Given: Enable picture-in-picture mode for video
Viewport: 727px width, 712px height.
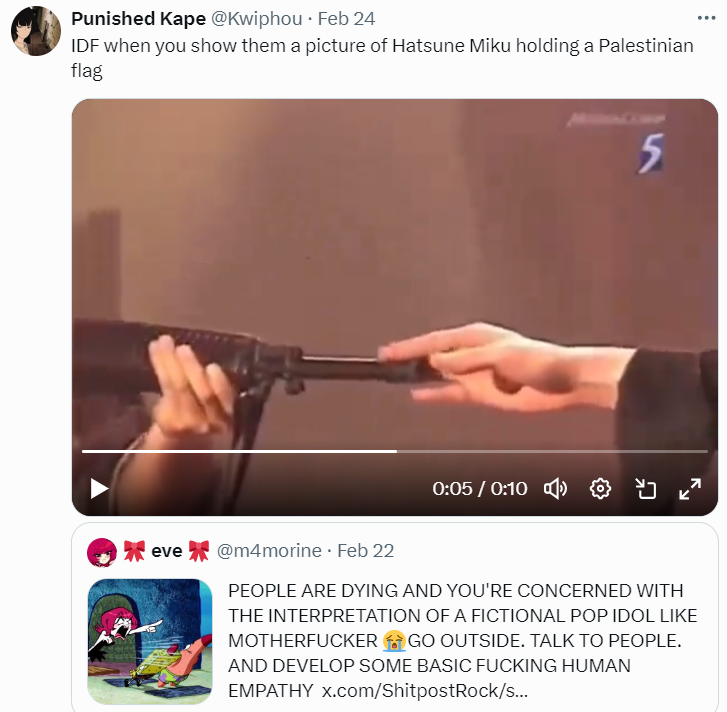Looking at the screenshot, I should point(646,488).
